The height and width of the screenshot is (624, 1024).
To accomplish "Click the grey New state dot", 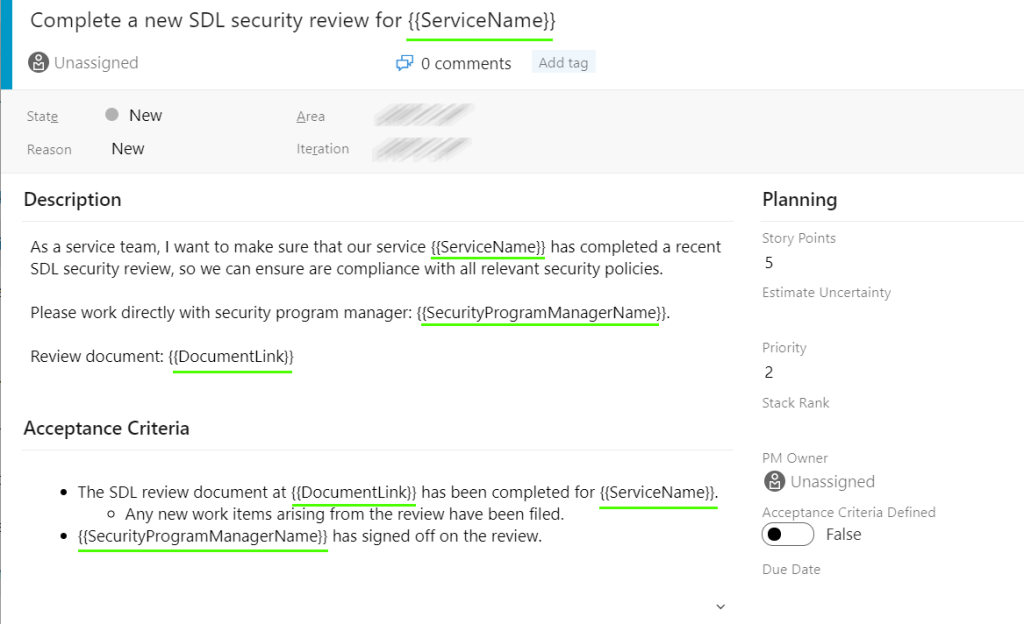I will point(112,115).
